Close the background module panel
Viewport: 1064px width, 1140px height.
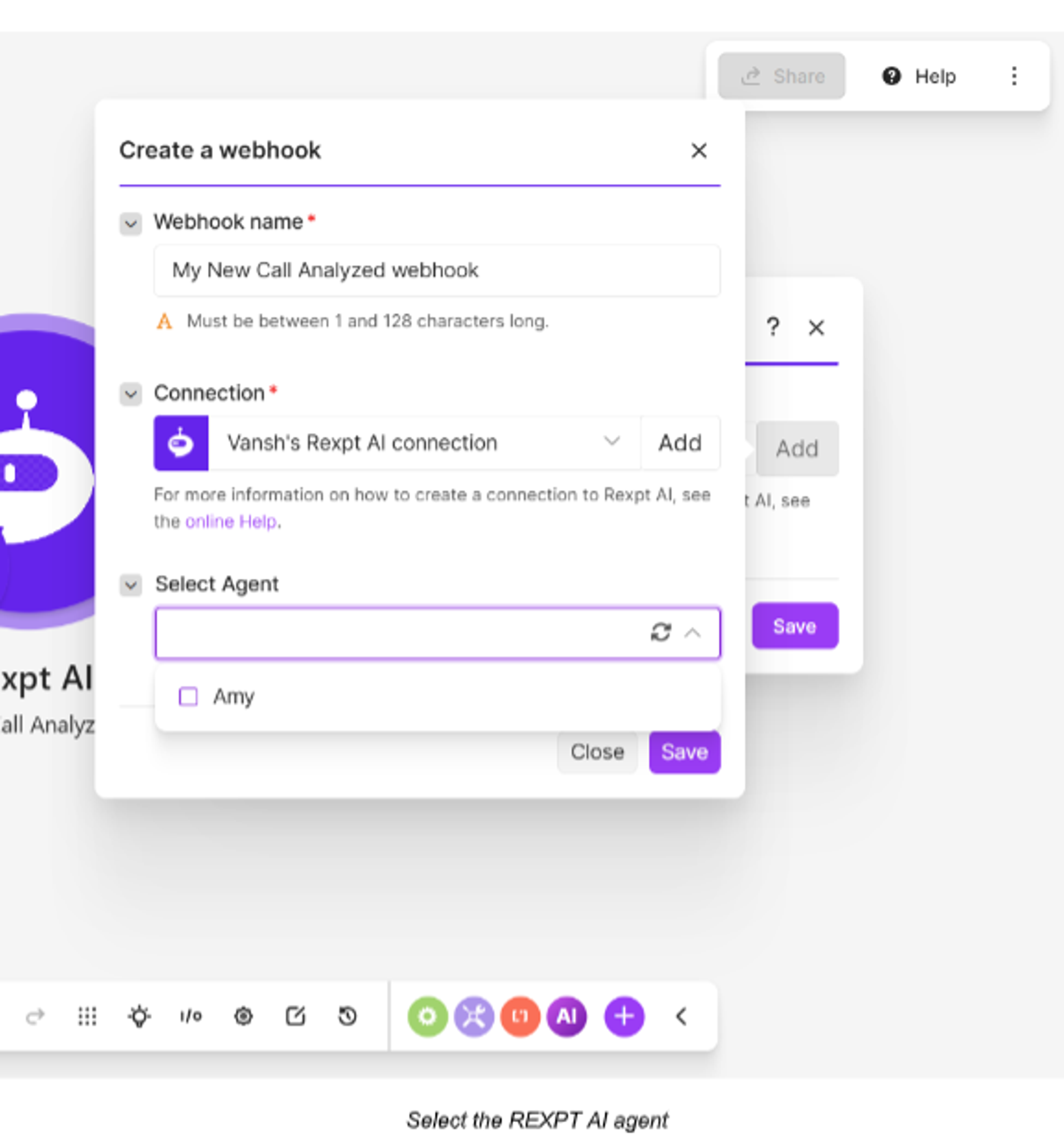pyautogui.click(x=816, y=328)
